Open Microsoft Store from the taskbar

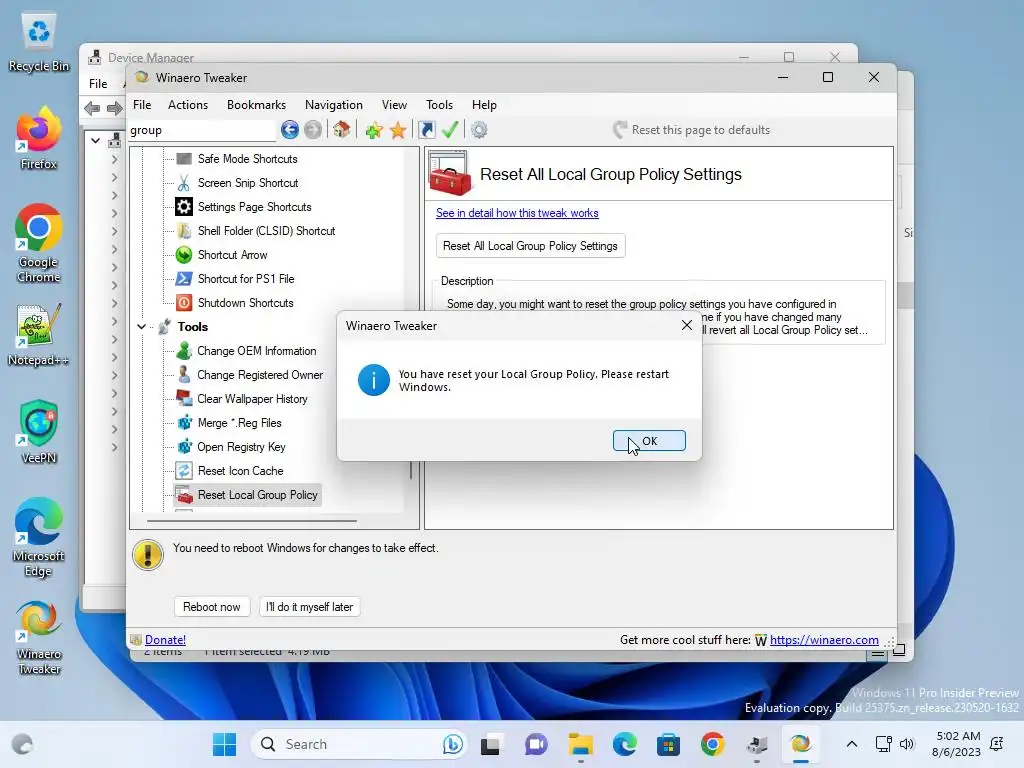pyautogui.click(x=668, y=744)
